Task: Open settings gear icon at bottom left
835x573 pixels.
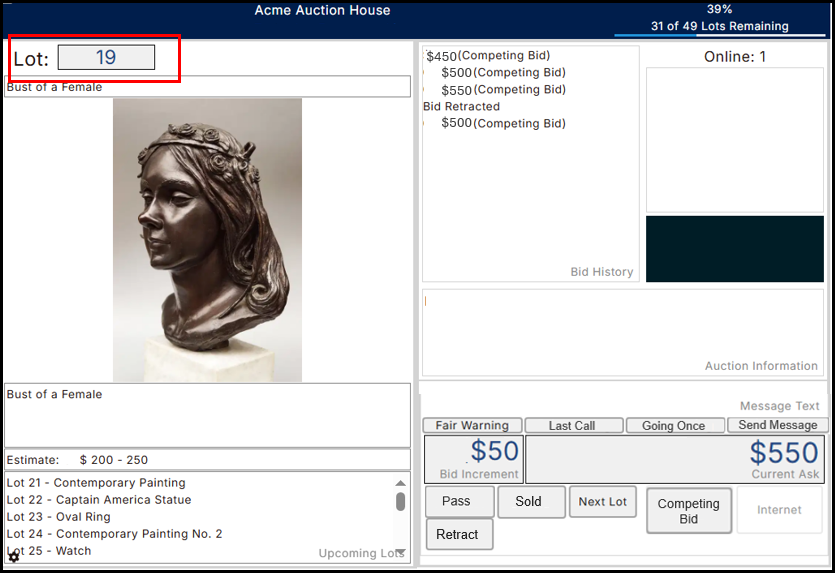Action: coord(14,557)
